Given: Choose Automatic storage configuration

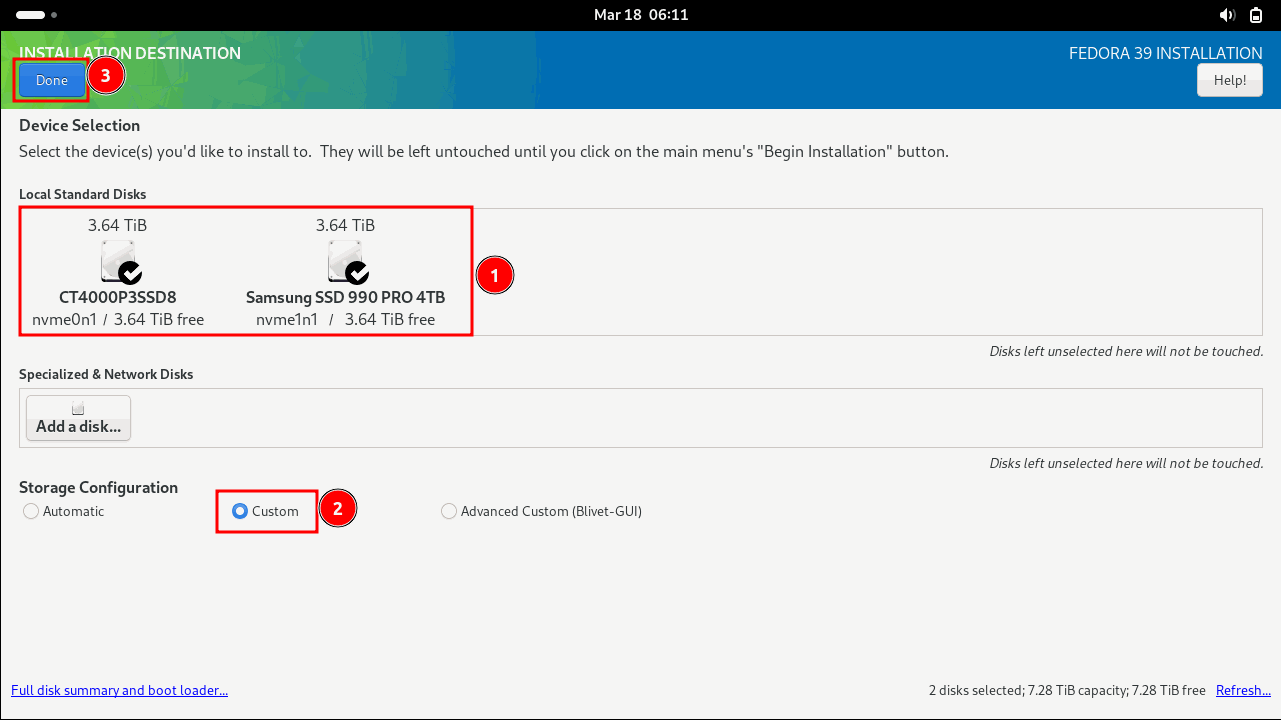Looking at the screenshot, I should coord(31,511).
